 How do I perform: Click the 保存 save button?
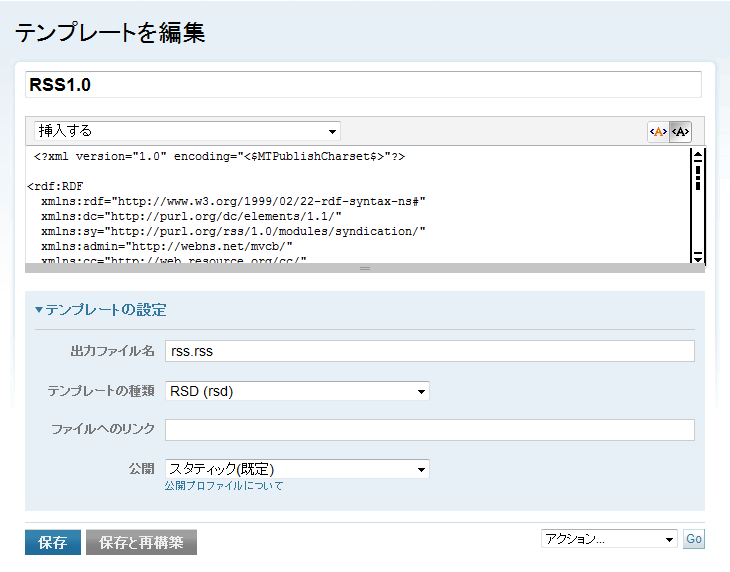pos(52,542)
